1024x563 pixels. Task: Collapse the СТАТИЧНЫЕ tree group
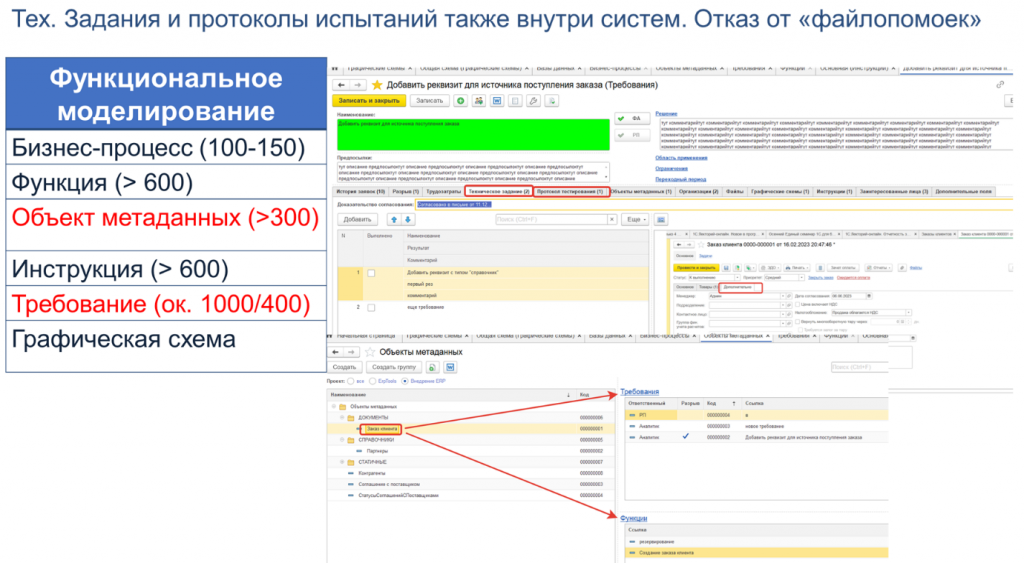(x=342, y=462)
